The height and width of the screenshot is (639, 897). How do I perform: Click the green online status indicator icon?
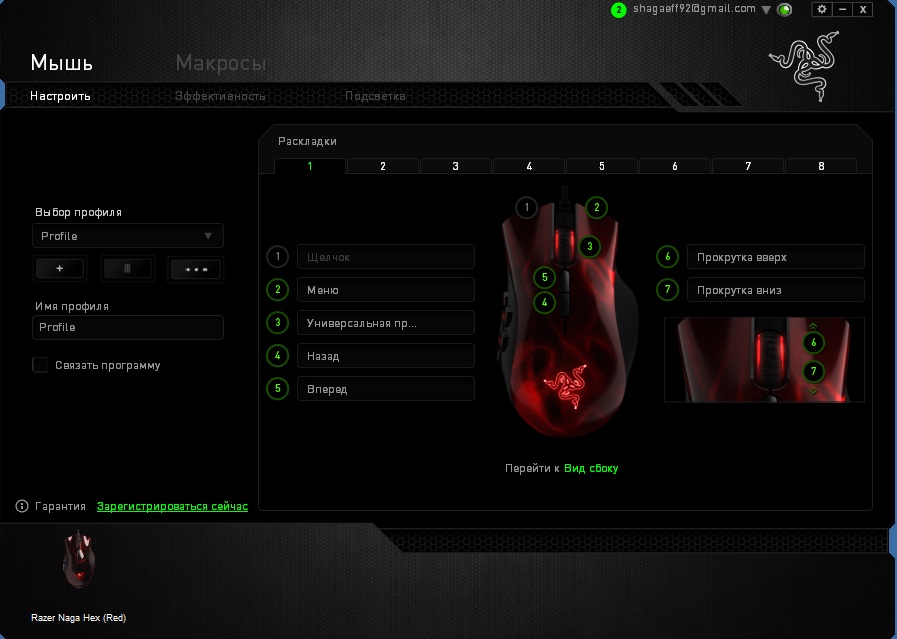[x=785, y=10]
